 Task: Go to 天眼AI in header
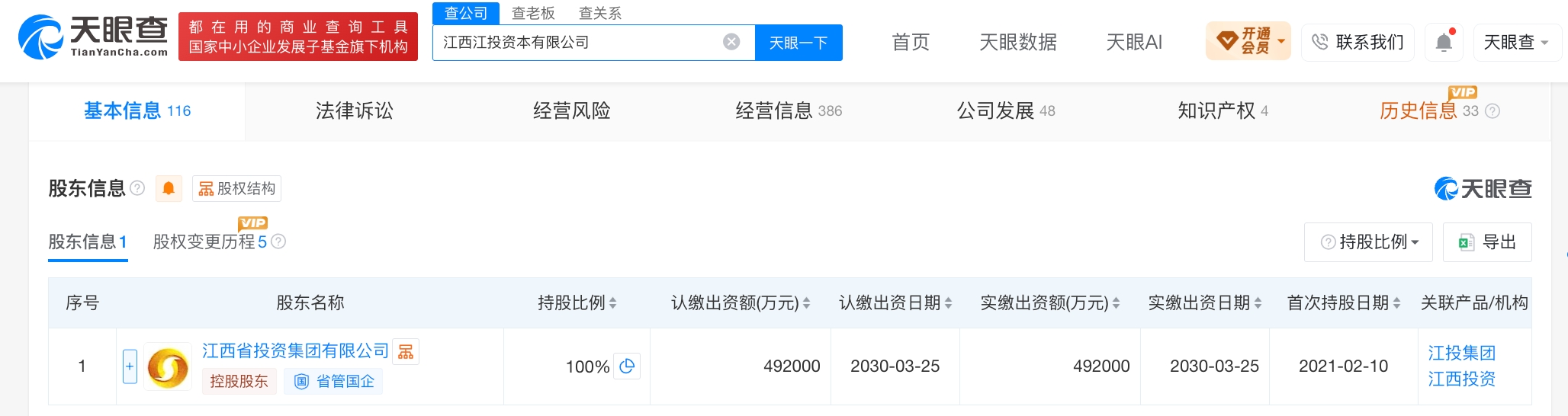(x=1134, y=42)
